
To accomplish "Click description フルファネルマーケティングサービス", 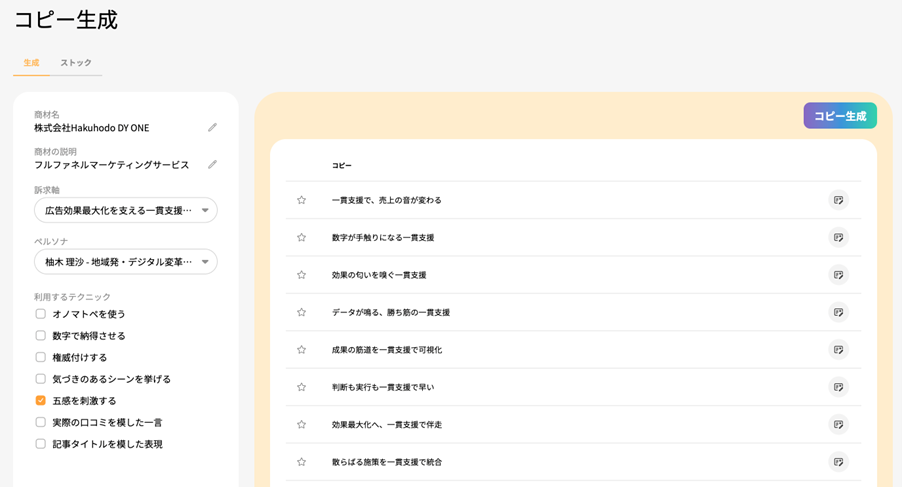I will [112, 165].
